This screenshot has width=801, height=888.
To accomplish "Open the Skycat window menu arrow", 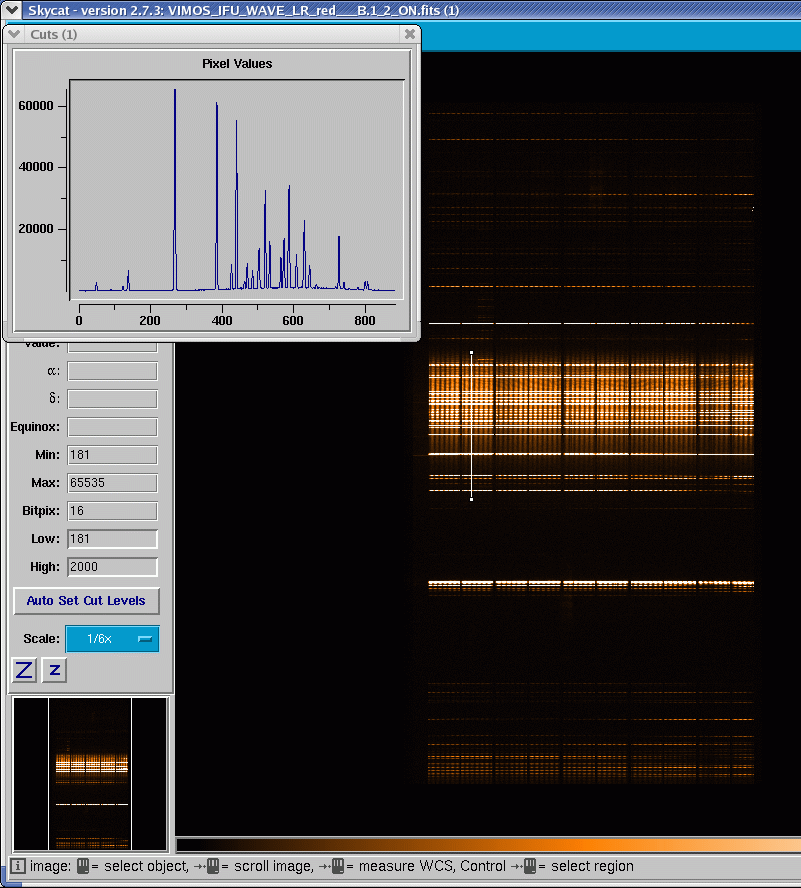I will pyautogui.click(x=11, y=10).
